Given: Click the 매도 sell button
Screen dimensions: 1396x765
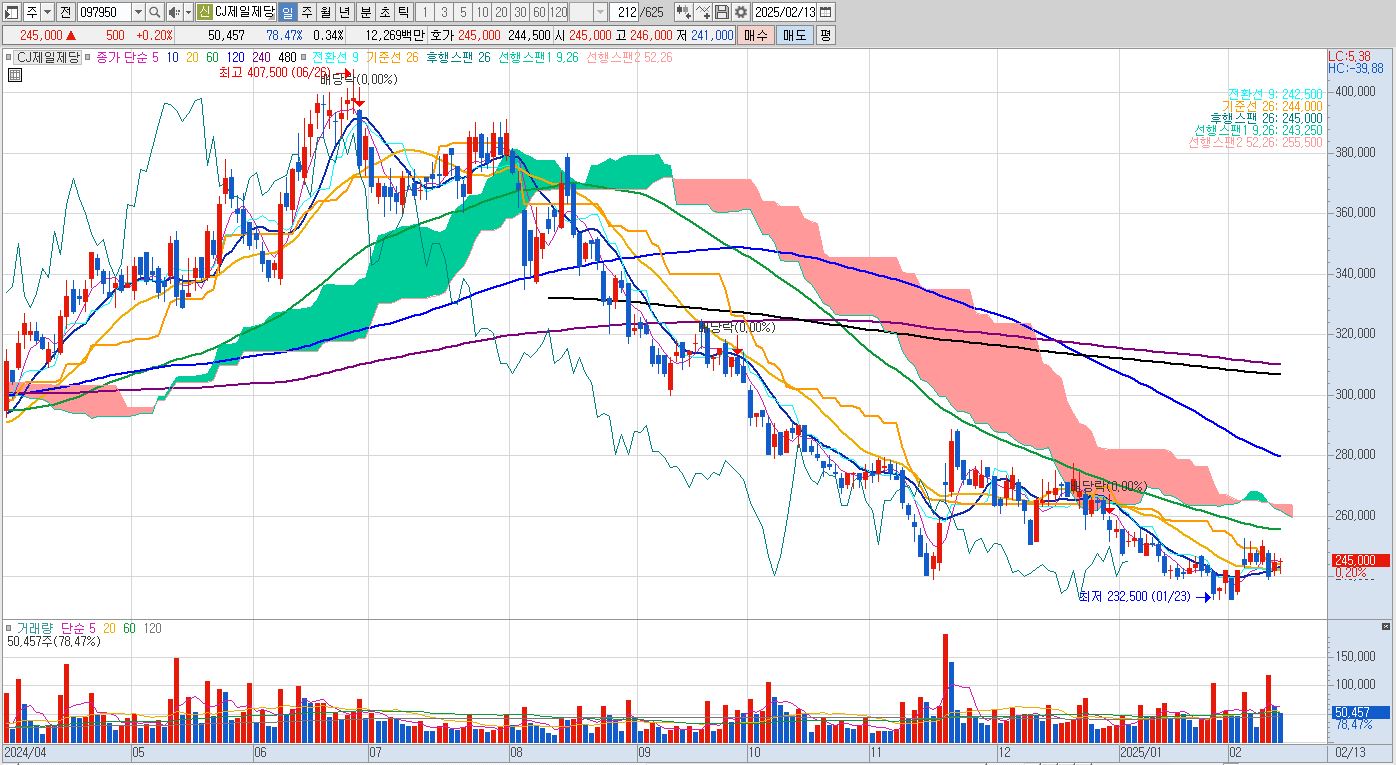Looking at the screenshot, I should [794, 35].
